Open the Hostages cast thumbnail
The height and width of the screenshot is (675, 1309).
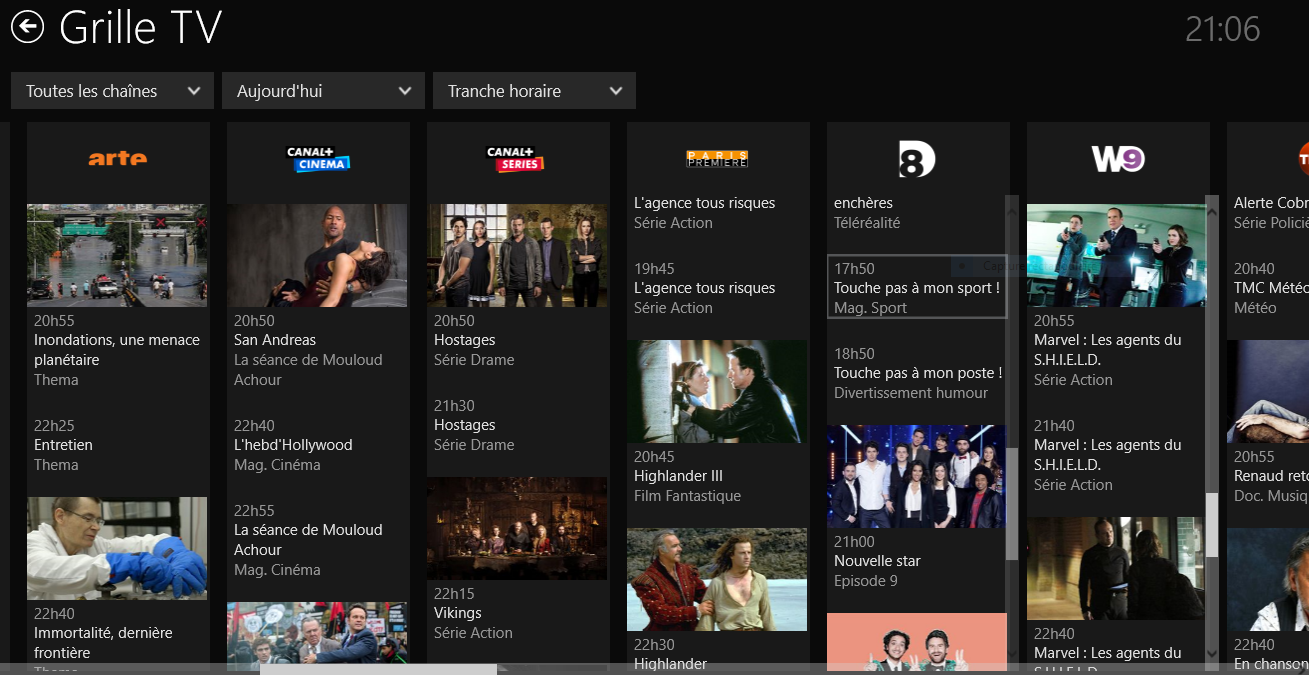pyautogui.click(x=517, y=255)
